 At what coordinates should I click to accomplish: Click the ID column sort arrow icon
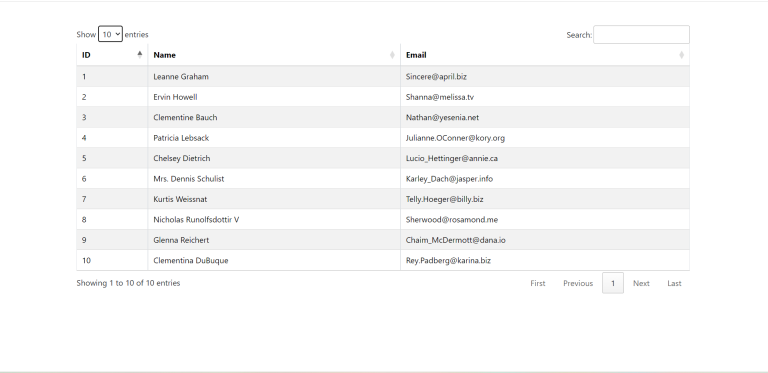pyautogui.click(x=140, y=54)
